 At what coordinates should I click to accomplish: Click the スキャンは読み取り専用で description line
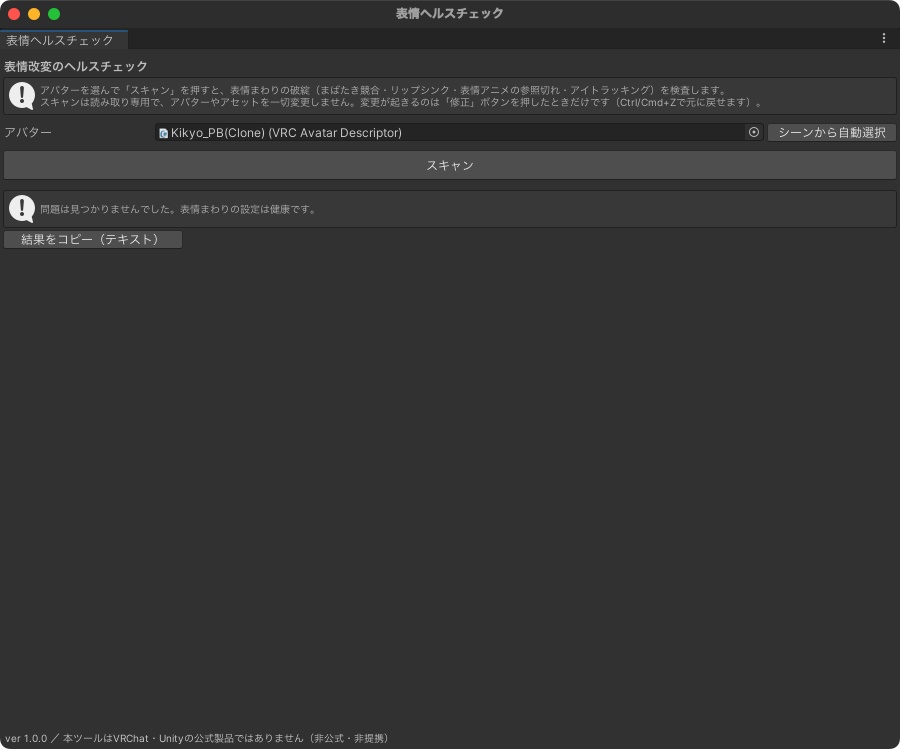(x=401, y=103)
